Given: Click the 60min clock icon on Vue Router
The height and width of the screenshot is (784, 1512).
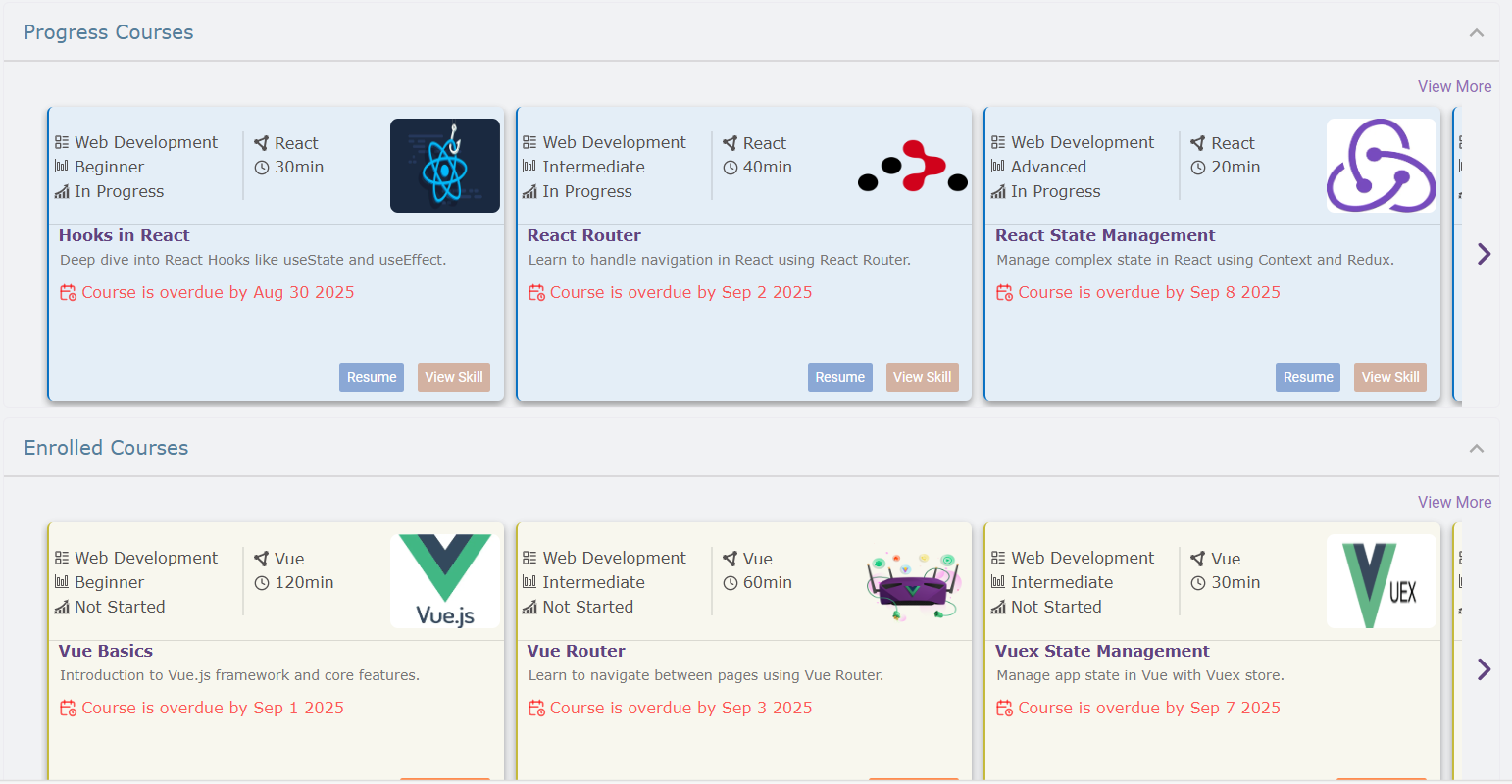Looking at the screenshot, I should [x=730, y=583].
